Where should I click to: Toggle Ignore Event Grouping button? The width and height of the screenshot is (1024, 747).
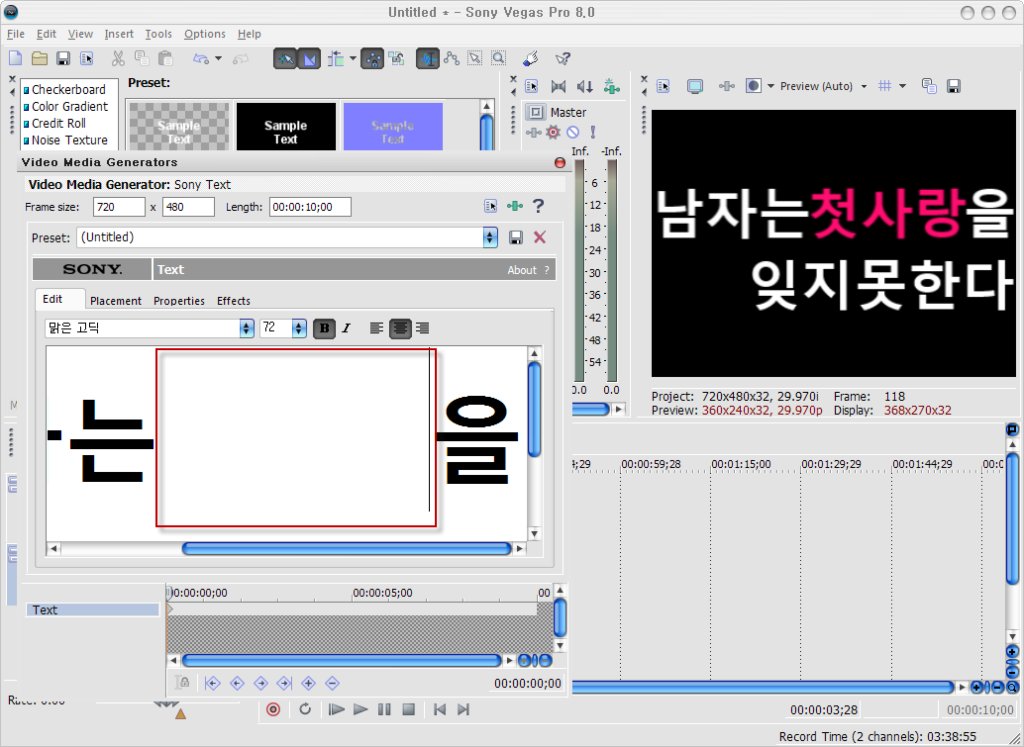pyautogui.click(x=396, y=59)
